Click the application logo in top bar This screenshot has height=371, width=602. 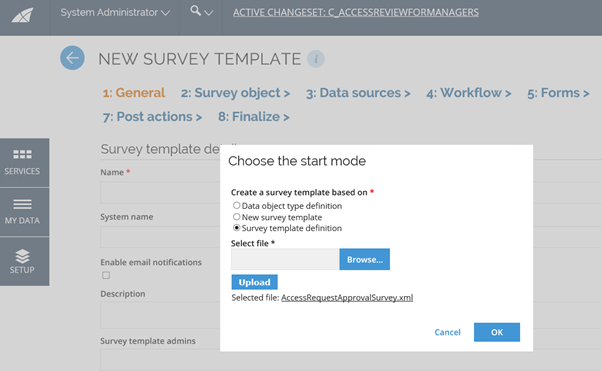(x=23, y=15)
